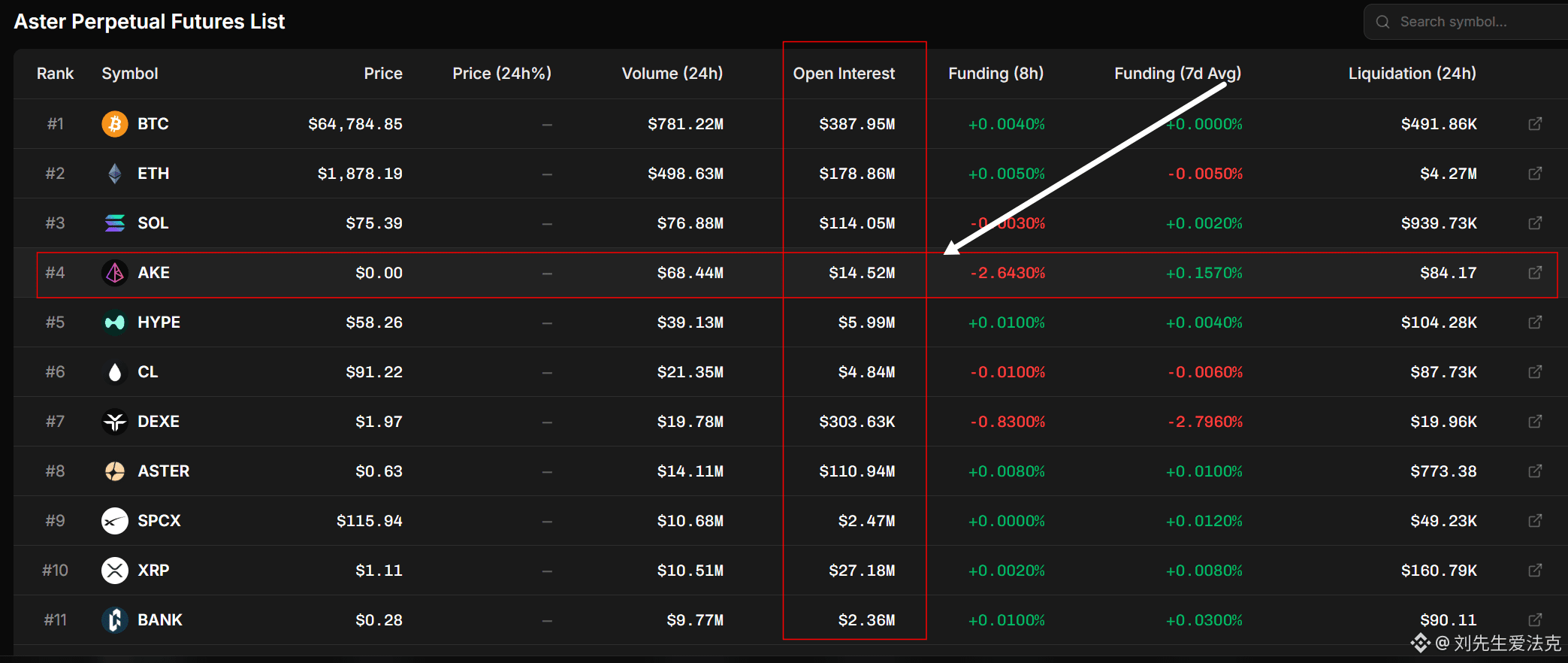1568x663 pixels.
Task: Click DEXE open interest $303.63K
Action: pyautogui.click(x=857, y=422)
